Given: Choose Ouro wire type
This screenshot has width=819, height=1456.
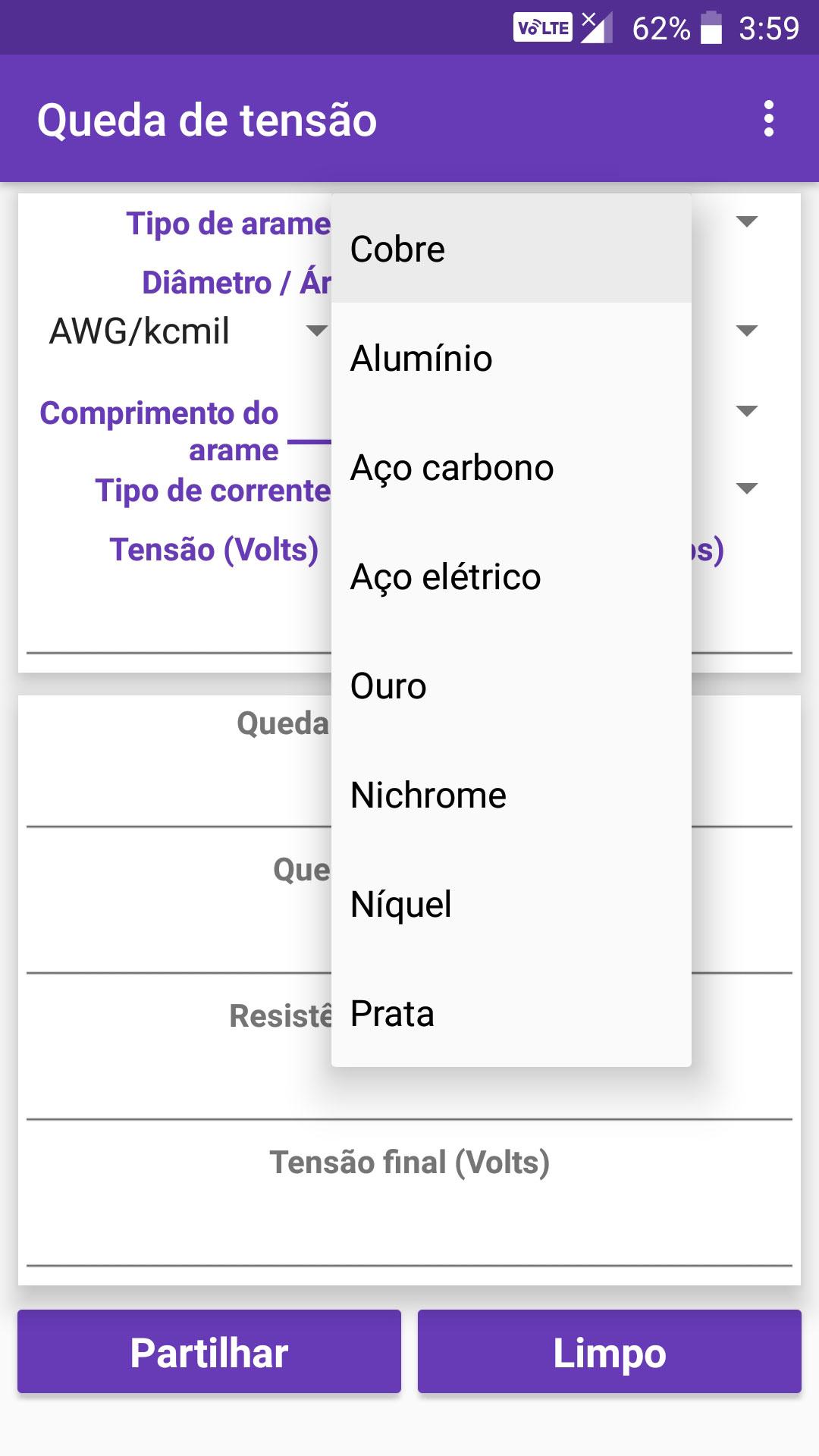Looking at the screenshot, I should click(x=511, y=686).
